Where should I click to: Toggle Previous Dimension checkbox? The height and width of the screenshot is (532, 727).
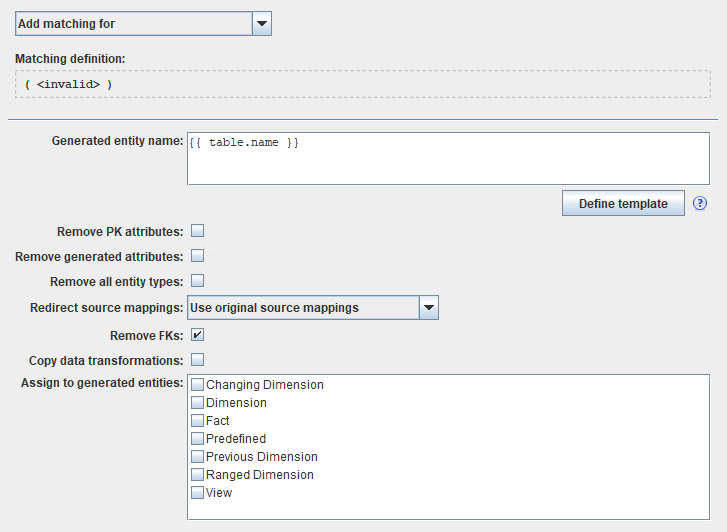(198, 457)
